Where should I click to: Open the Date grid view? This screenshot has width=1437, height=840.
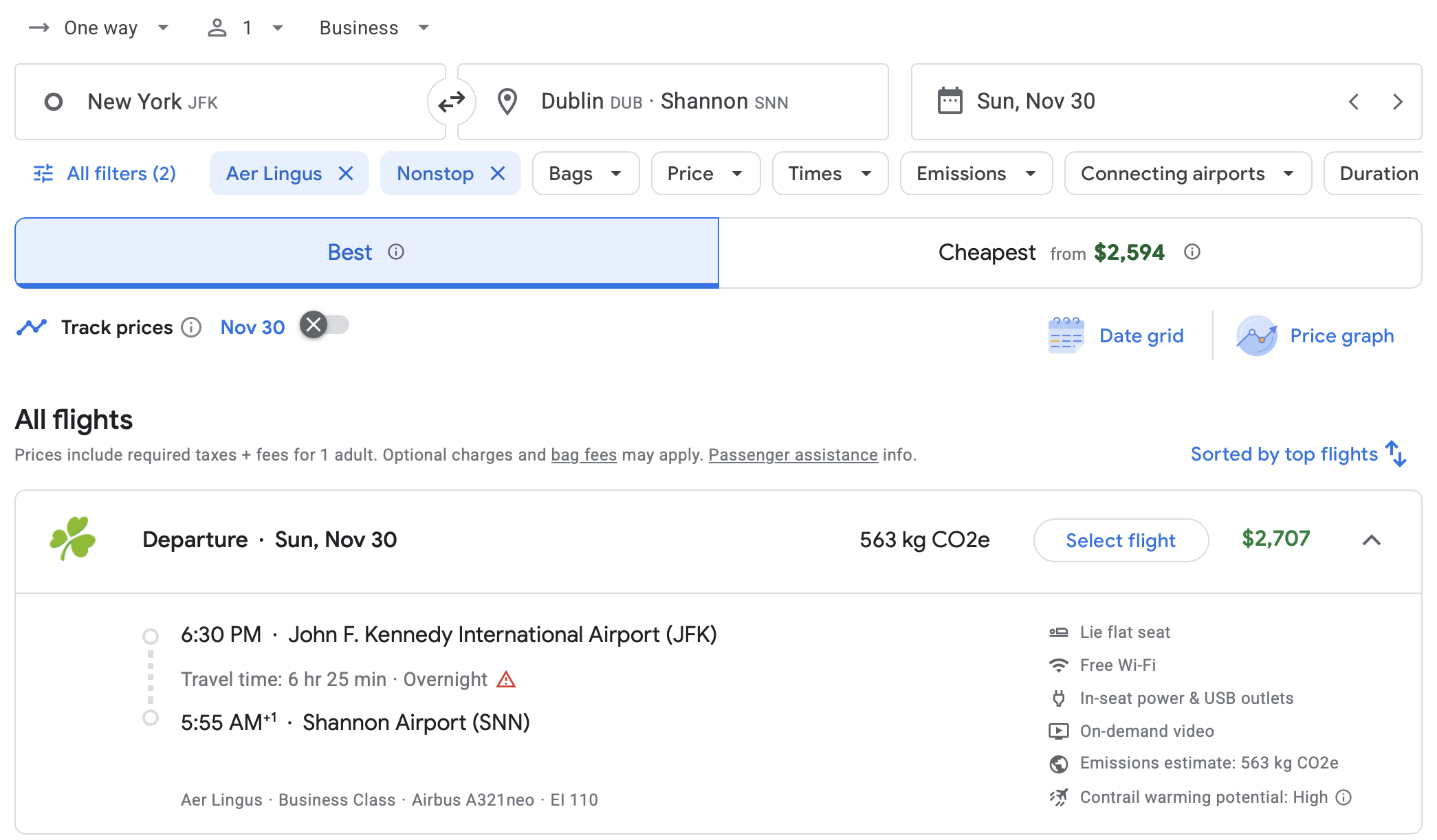(x=1117, y=335)
